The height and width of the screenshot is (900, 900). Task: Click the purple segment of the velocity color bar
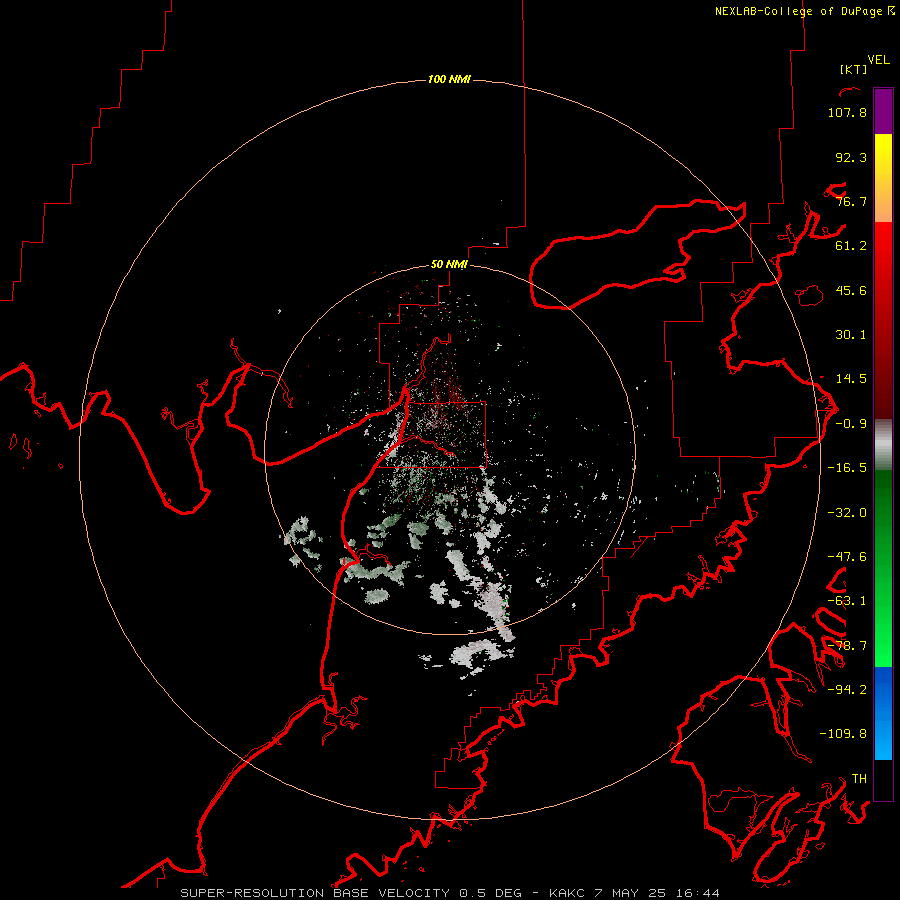click(x=883, y=111)
